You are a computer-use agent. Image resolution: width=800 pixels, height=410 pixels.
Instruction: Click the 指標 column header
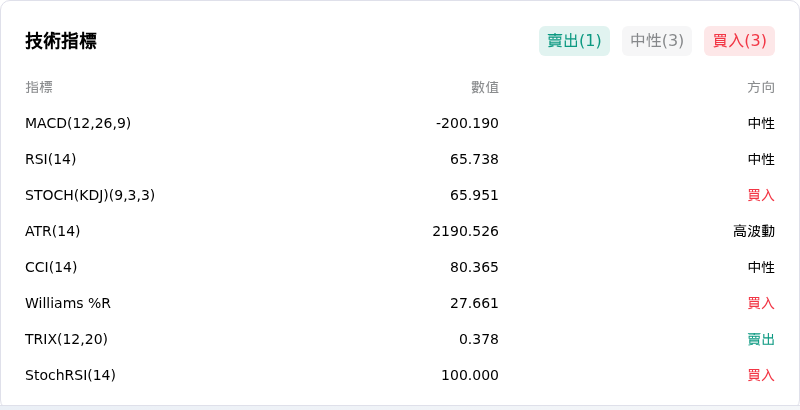[x=39, y=87]
